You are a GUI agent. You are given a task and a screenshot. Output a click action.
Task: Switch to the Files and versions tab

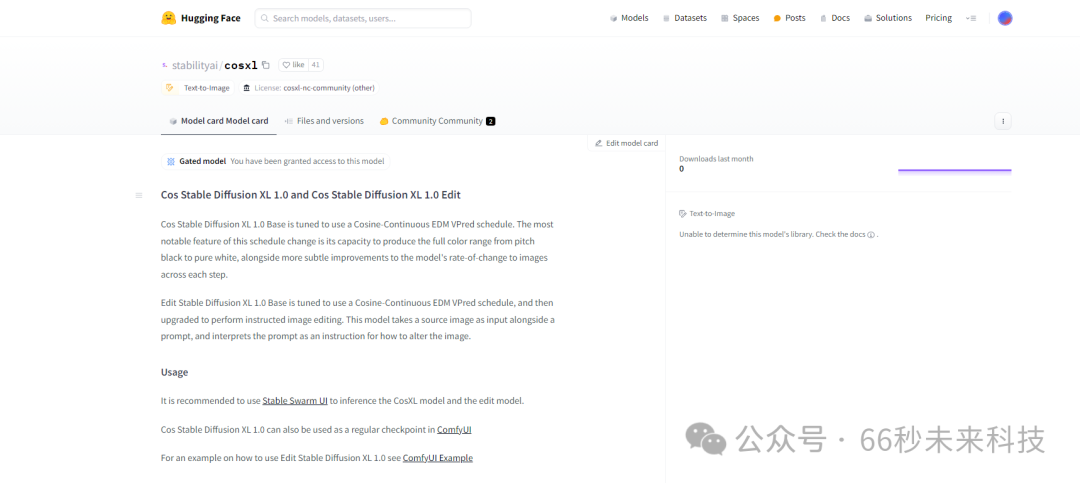click(x=324, y=121)
